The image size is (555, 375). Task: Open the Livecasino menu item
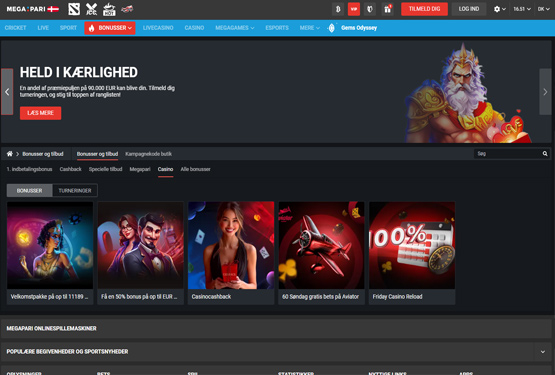point(158,28)
